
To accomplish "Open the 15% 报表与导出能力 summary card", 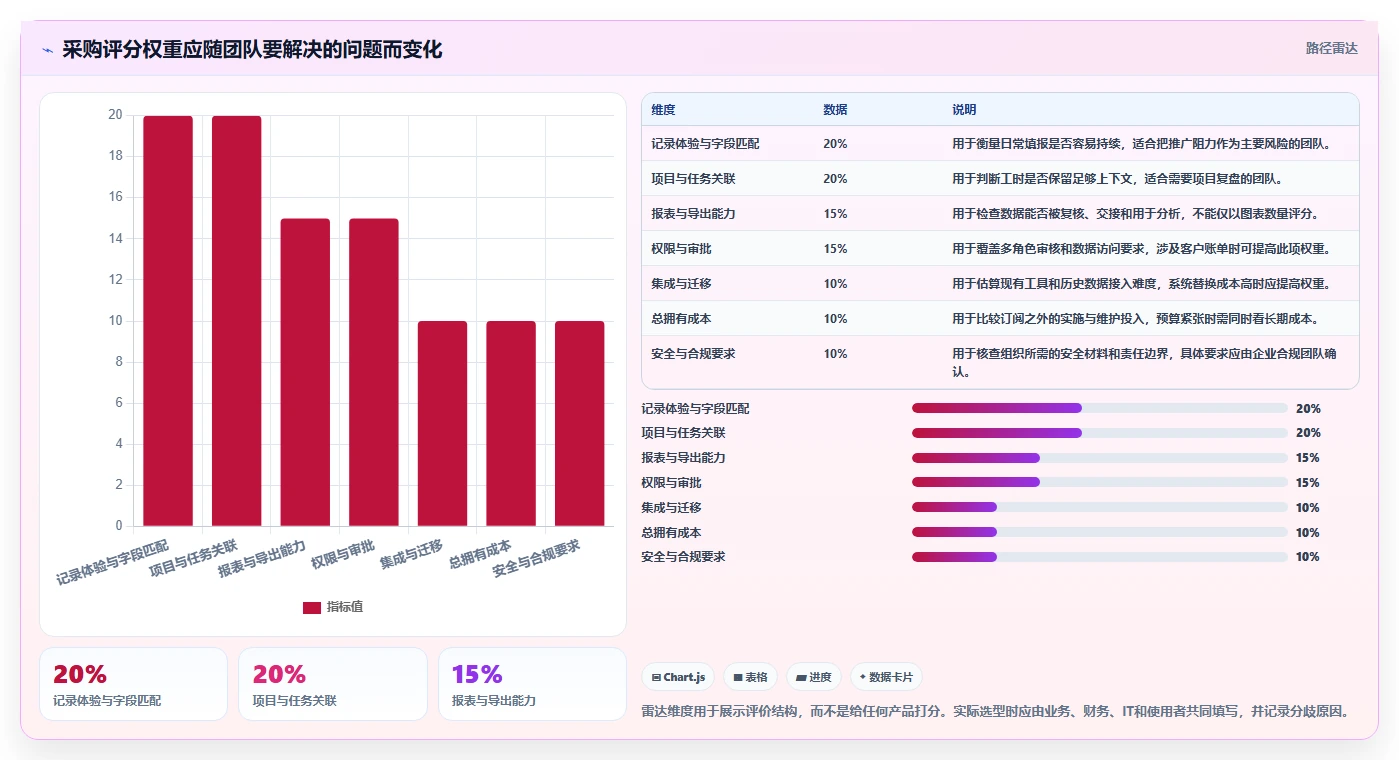I will (x=532, y=684).
